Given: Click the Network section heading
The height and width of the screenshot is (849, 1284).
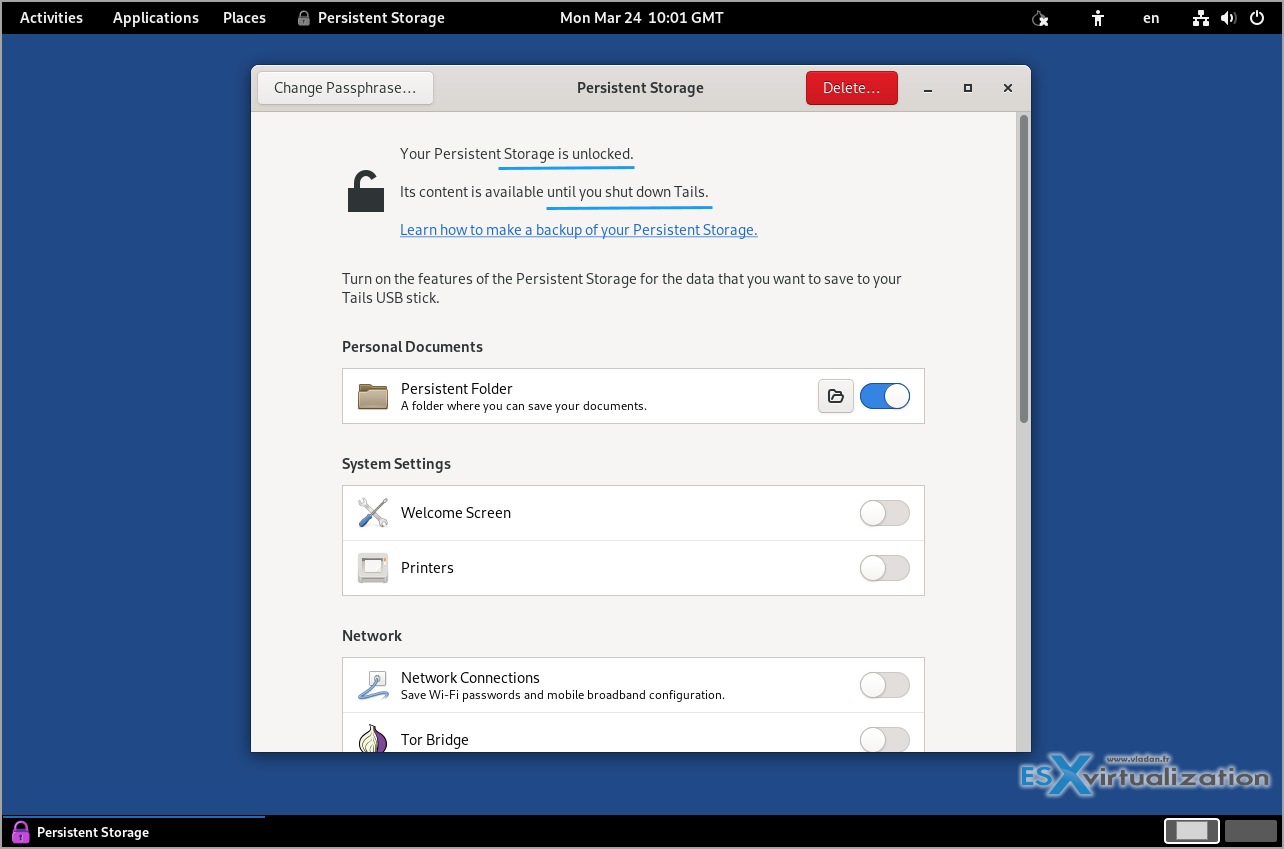Looking at the screenshot, I should tap(372, 636).
